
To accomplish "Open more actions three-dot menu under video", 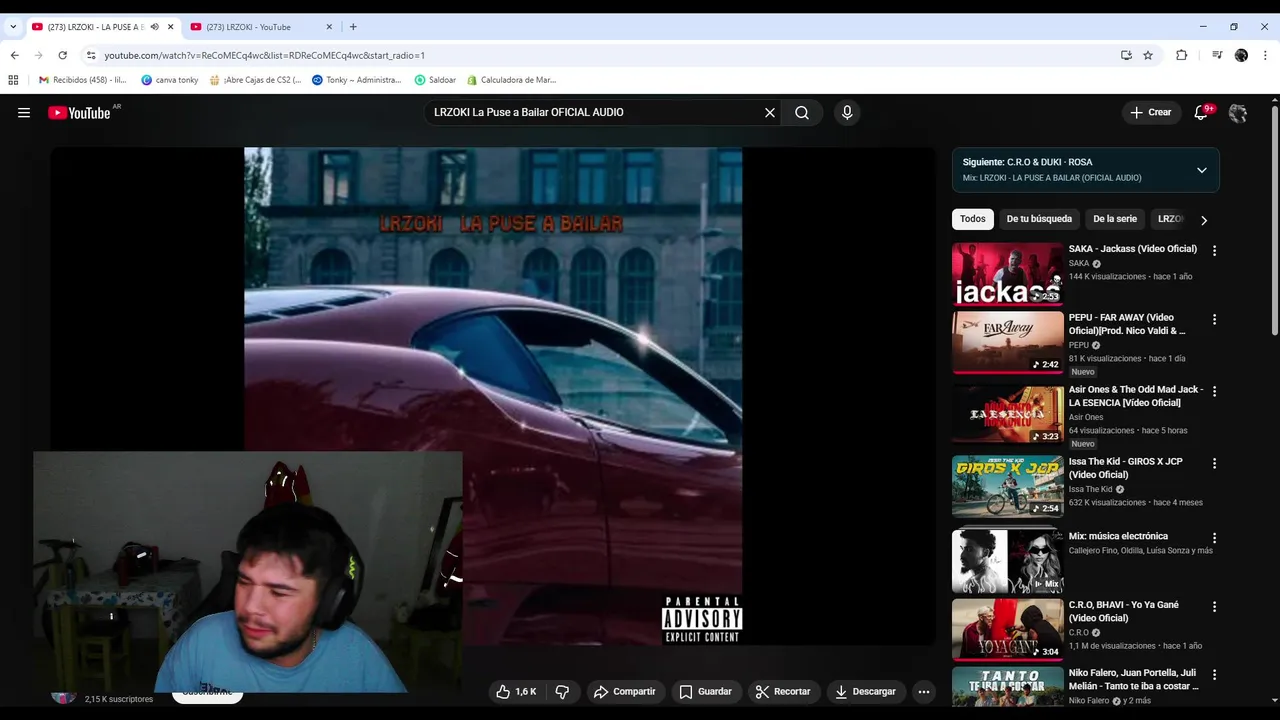I will pyautogui.click(x=924, y=691).
